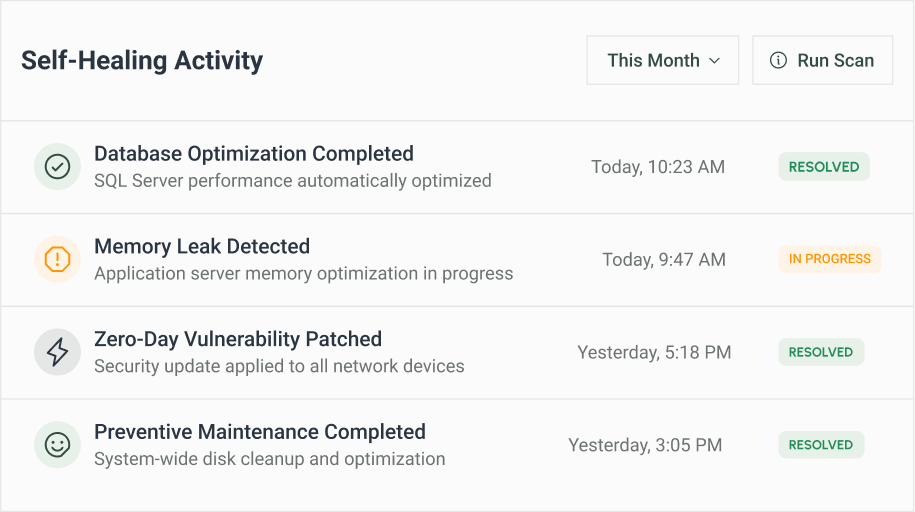Screen dimensions: 915x512
Task: Click RESOLVED badge for Preventive Maintenance
Action: click(x=821, y=445)
